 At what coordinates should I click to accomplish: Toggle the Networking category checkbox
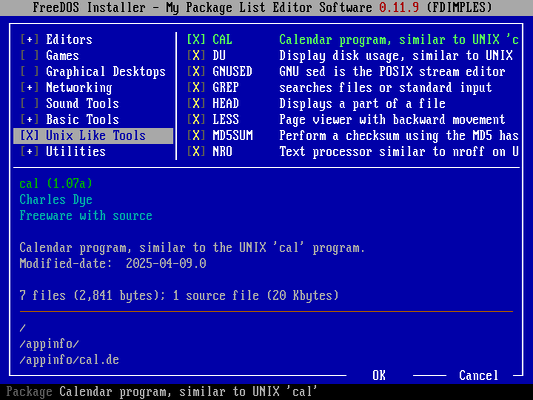coord(30,88)
